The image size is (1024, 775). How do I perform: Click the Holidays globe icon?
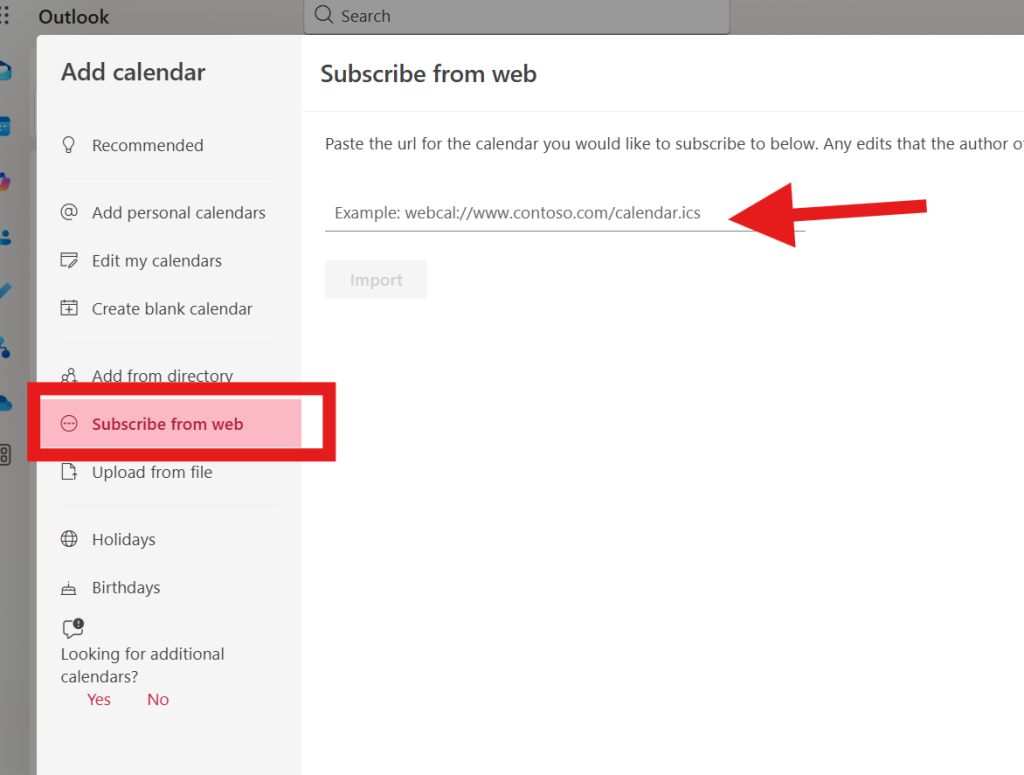coord(69,539)
